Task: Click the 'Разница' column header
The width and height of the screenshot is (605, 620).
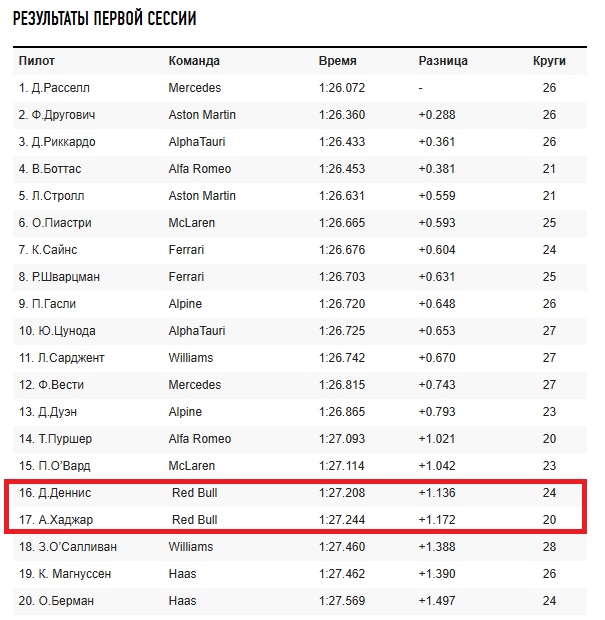Action: coord(443,61)
